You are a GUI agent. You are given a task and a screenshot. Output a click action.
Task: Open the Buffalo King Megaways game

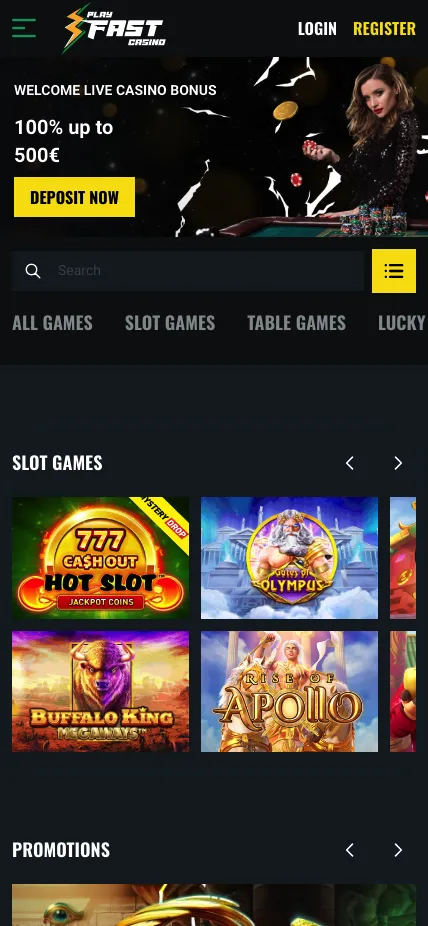click(x=100, y=692)
